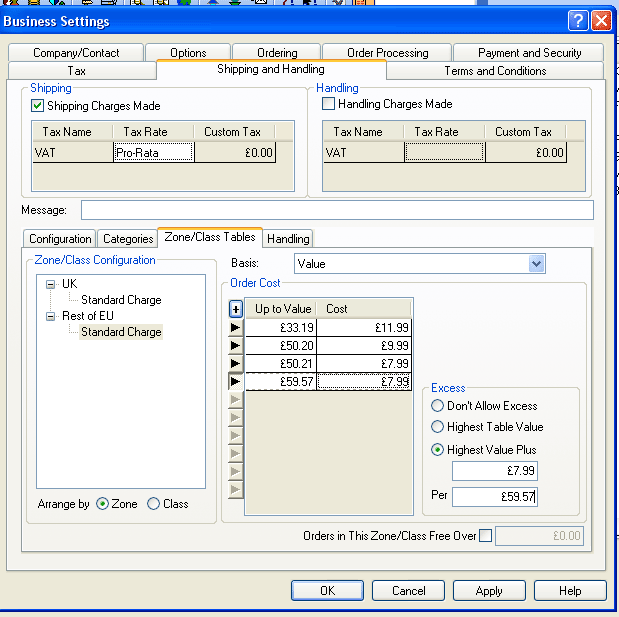Viewport: 619px width, 617px height.
Task: Switch to the Order Processing tab
Action: (387, 53)
